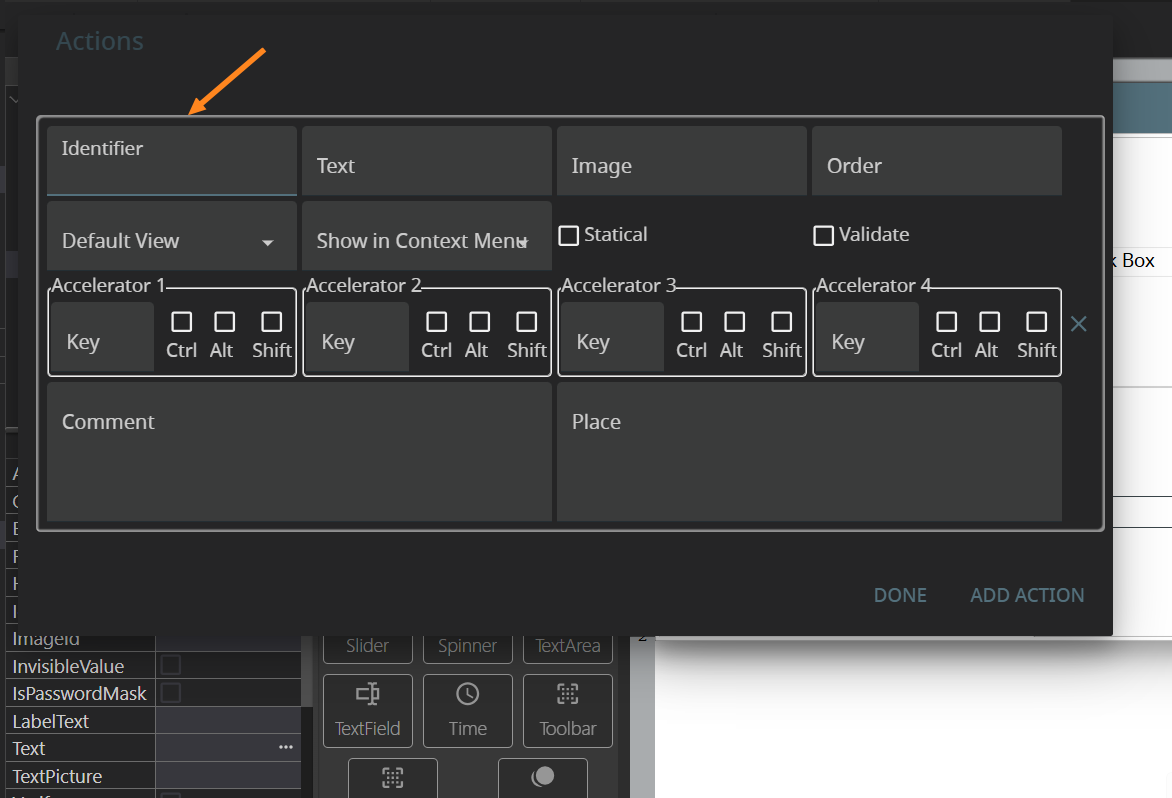Pick the Spinner widget in palette

point(467,646)
